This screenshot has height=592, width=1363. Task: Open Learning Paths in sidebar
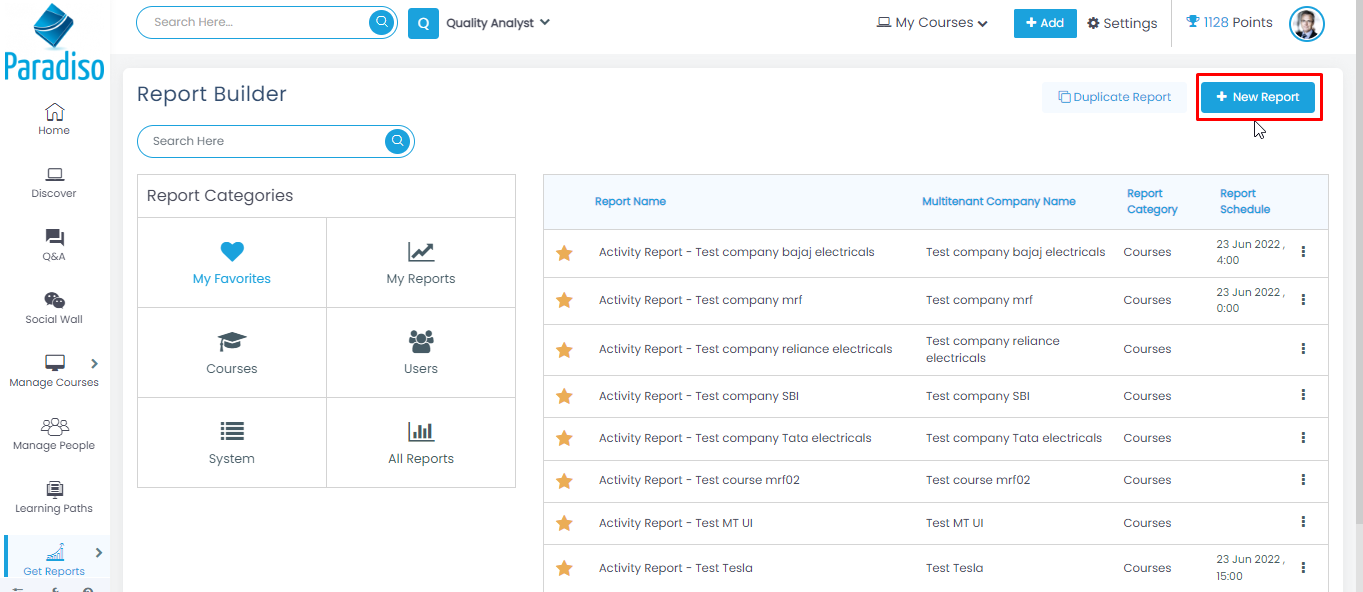click(x=54, y=497)
